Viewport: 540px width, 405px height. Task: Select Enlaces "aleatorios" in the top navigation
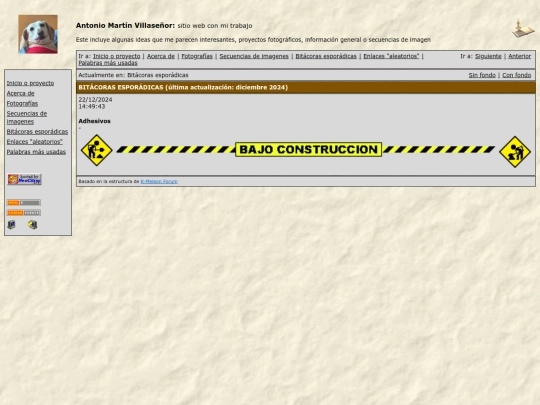(391, 56)
